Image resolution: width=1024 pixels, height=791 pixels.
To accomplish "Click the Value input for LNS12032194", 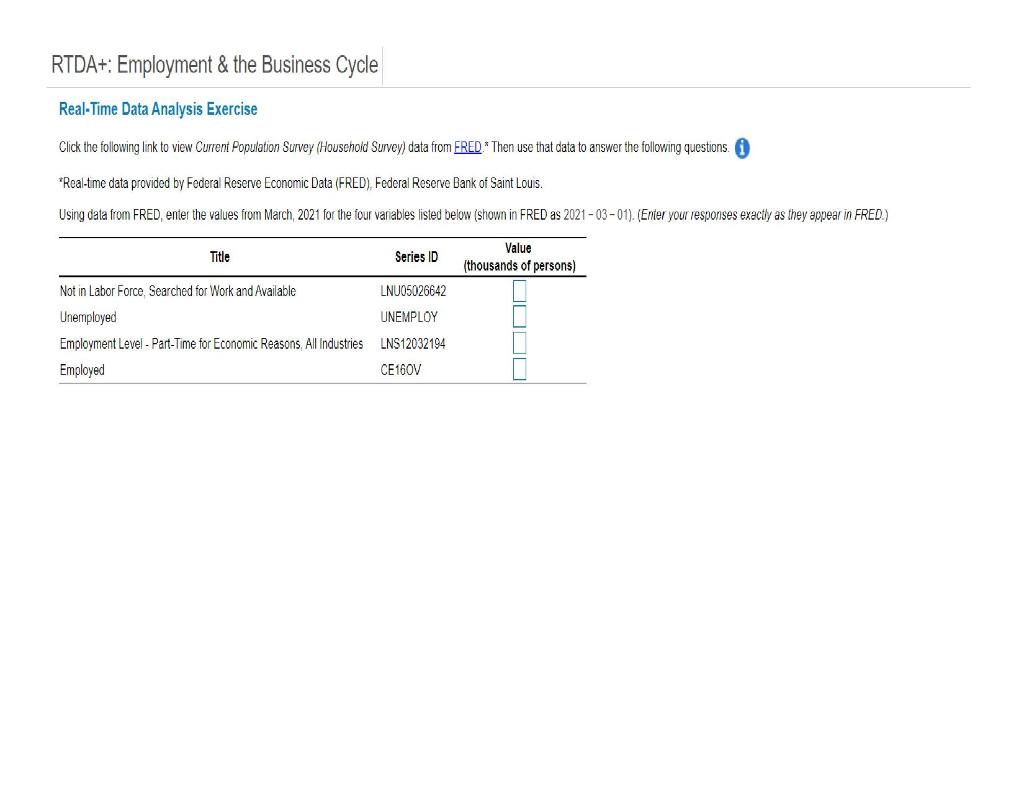I will pos(518,343).
